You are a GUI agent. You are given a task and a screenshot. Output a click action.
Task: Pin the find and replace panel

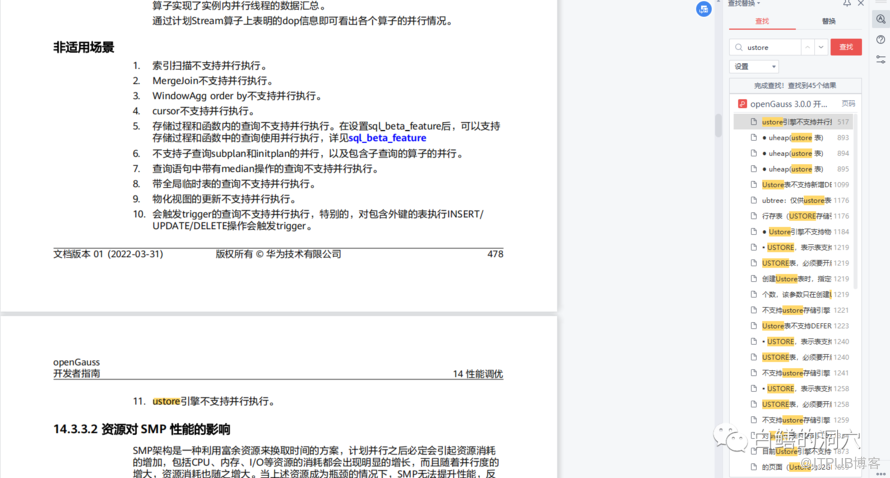coord(846,3)
